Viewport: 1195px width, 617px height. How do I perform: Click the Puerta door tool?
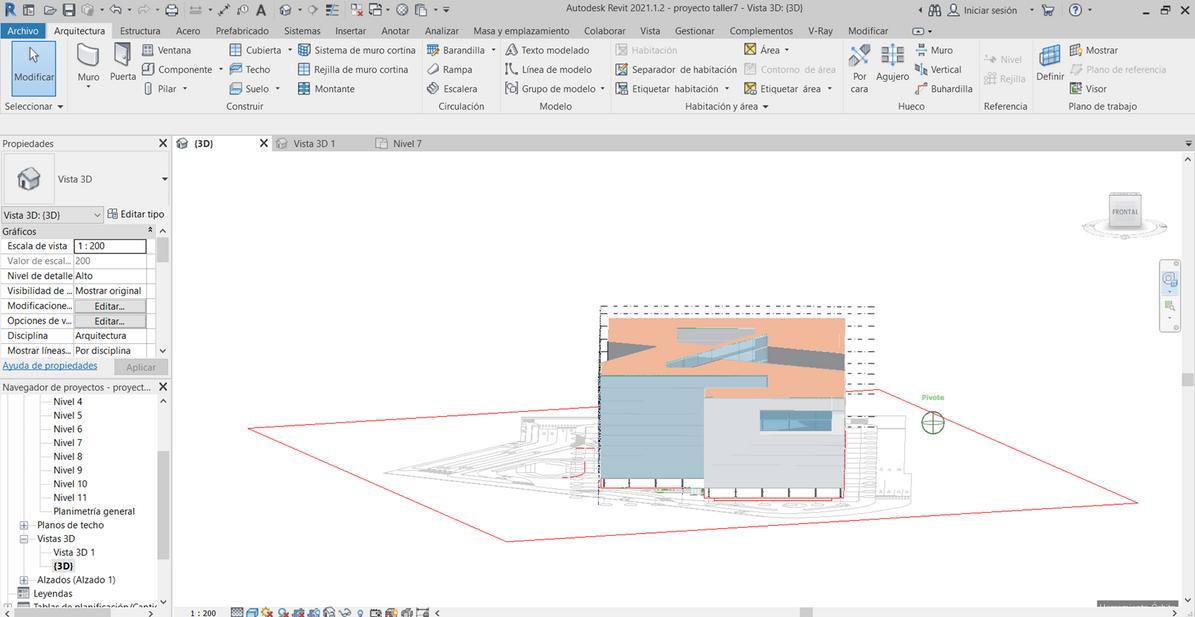[x=123, y=63]
